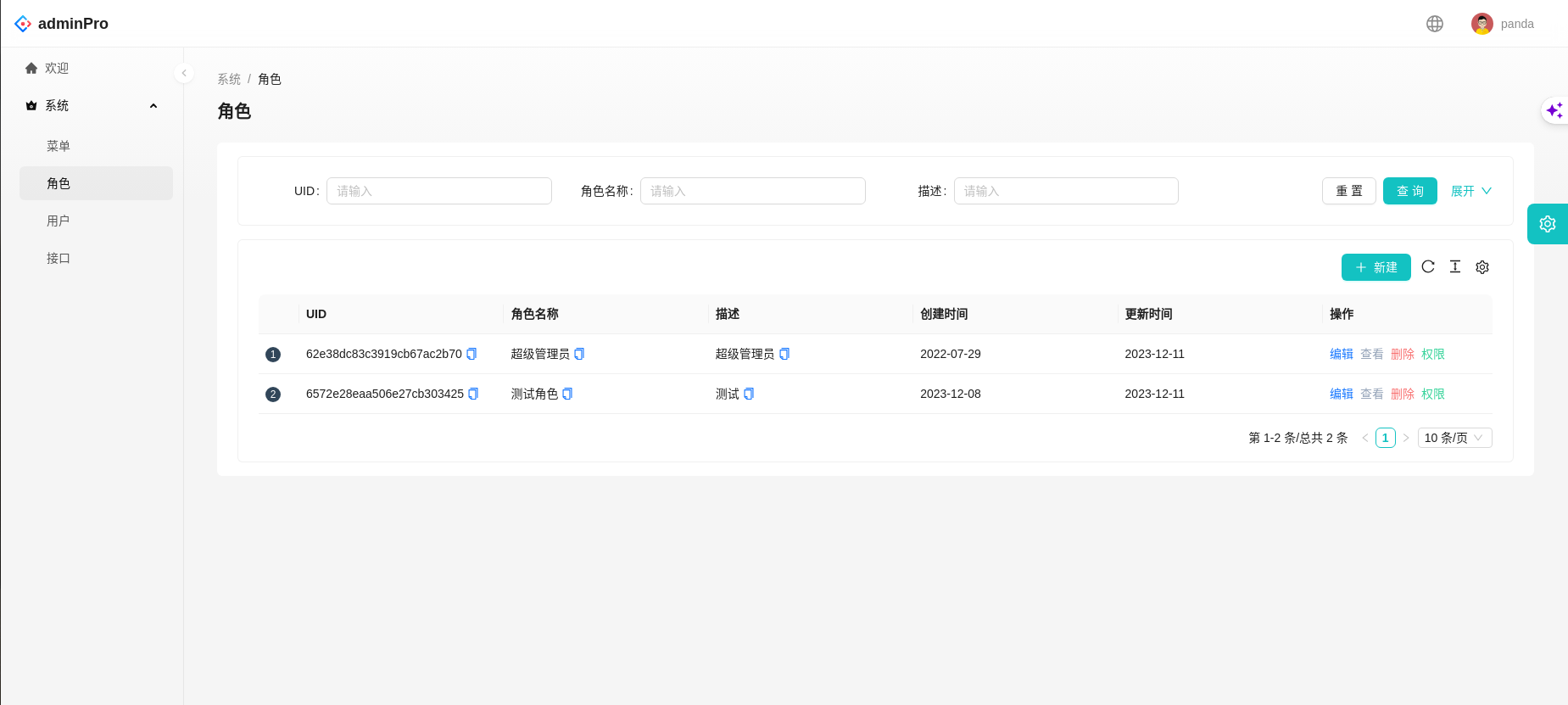Screen dimensions: 1568x705
Task: Click the crown icon beside 系统
Action: tap(31, 105)
